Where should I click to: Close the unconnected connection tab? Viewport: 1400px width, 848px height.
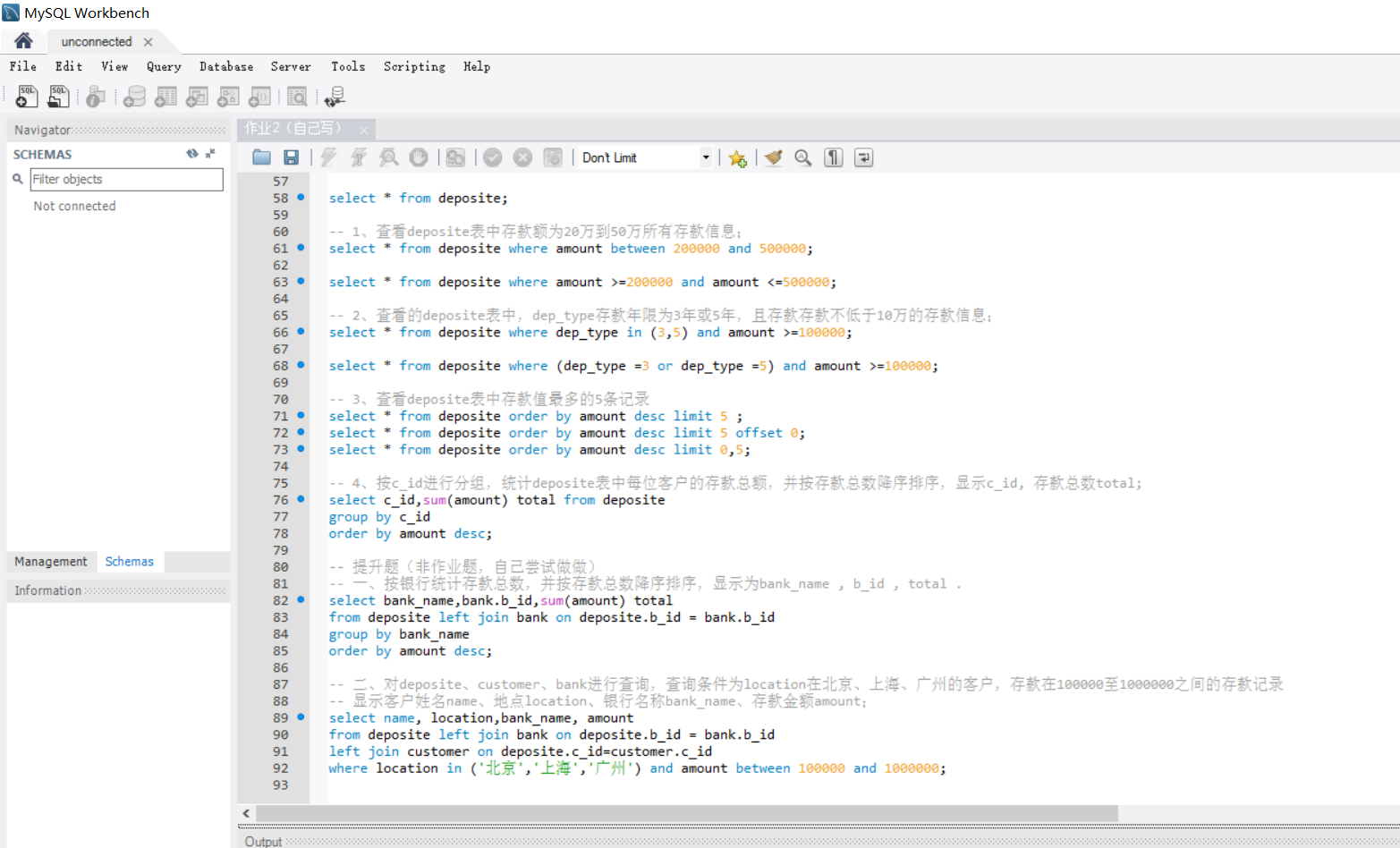point(148,42)
